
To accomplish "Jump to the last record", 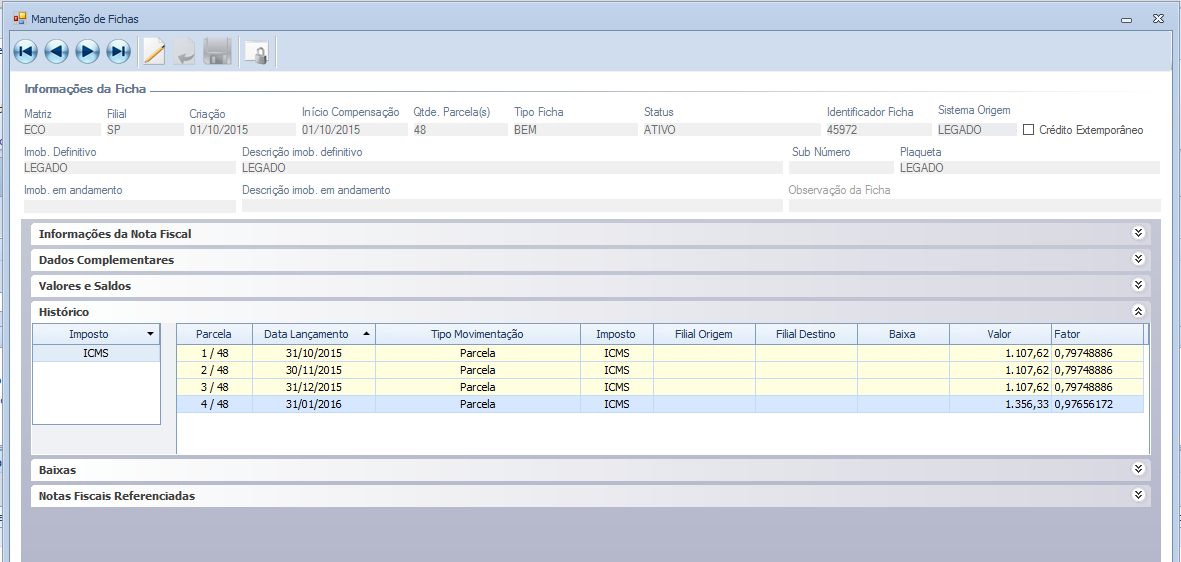I will (119, 52).
